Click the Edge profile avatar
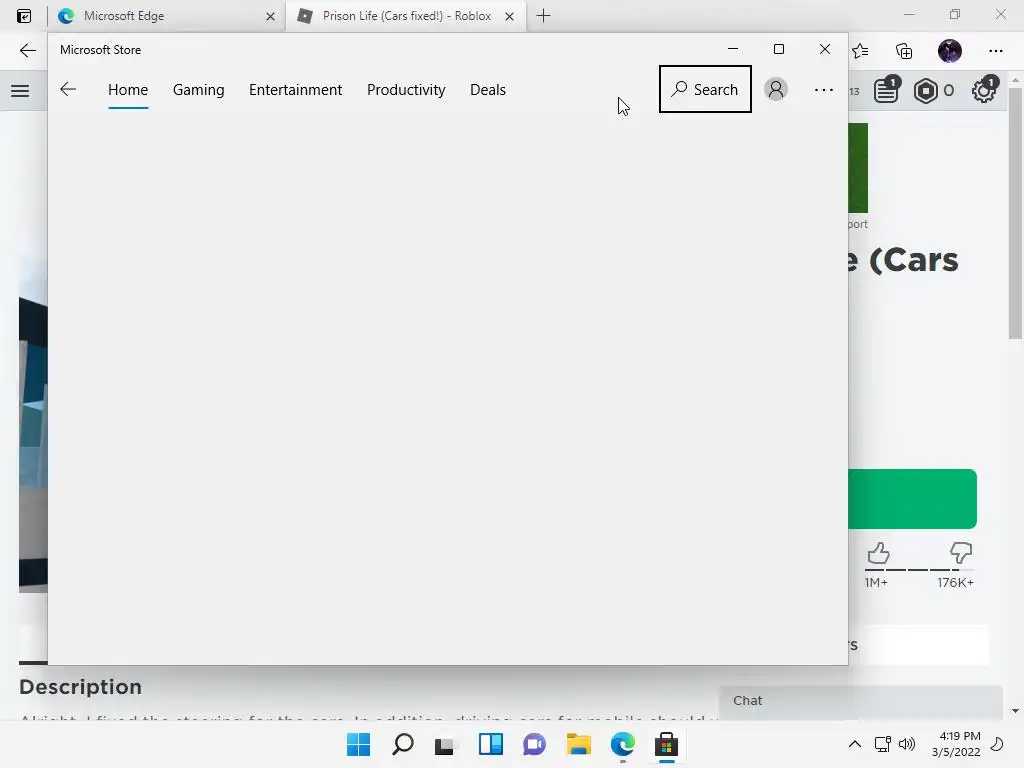 pos(950,51)
